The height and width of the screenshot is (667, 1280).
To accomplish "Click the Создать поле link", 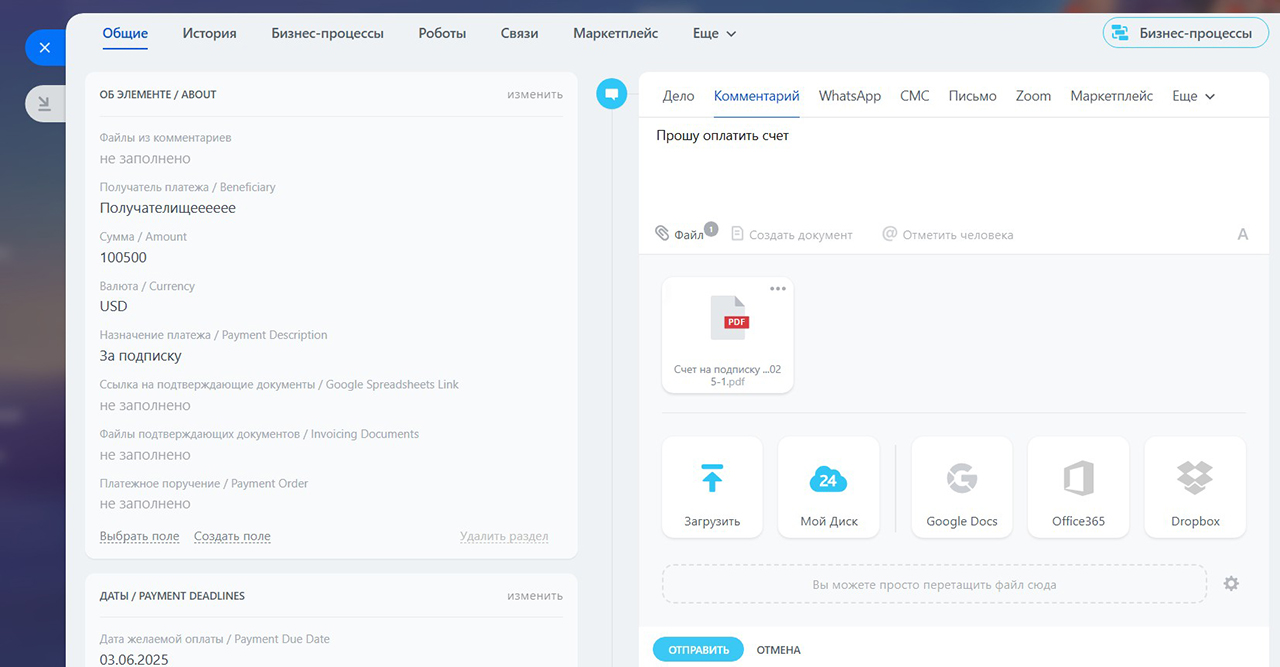I will click(232, 536).
